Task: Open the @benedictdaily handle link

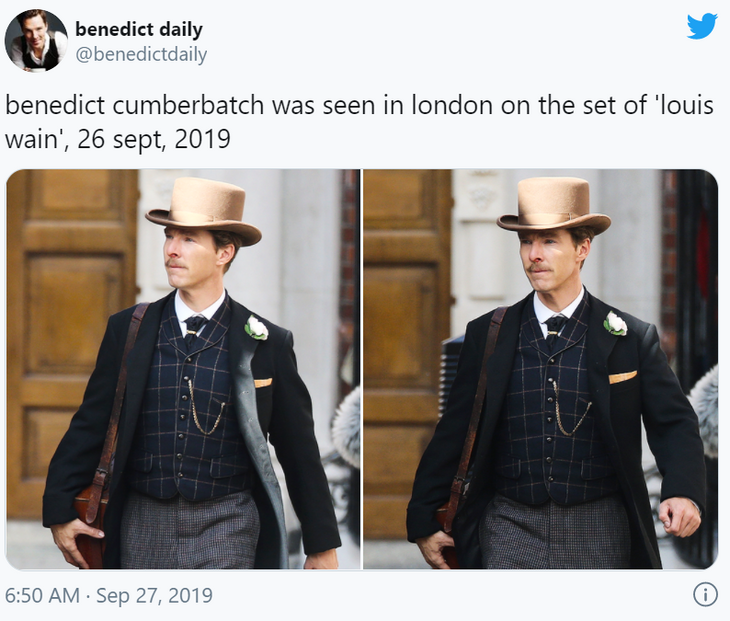Action: click(x=141, y=54)
